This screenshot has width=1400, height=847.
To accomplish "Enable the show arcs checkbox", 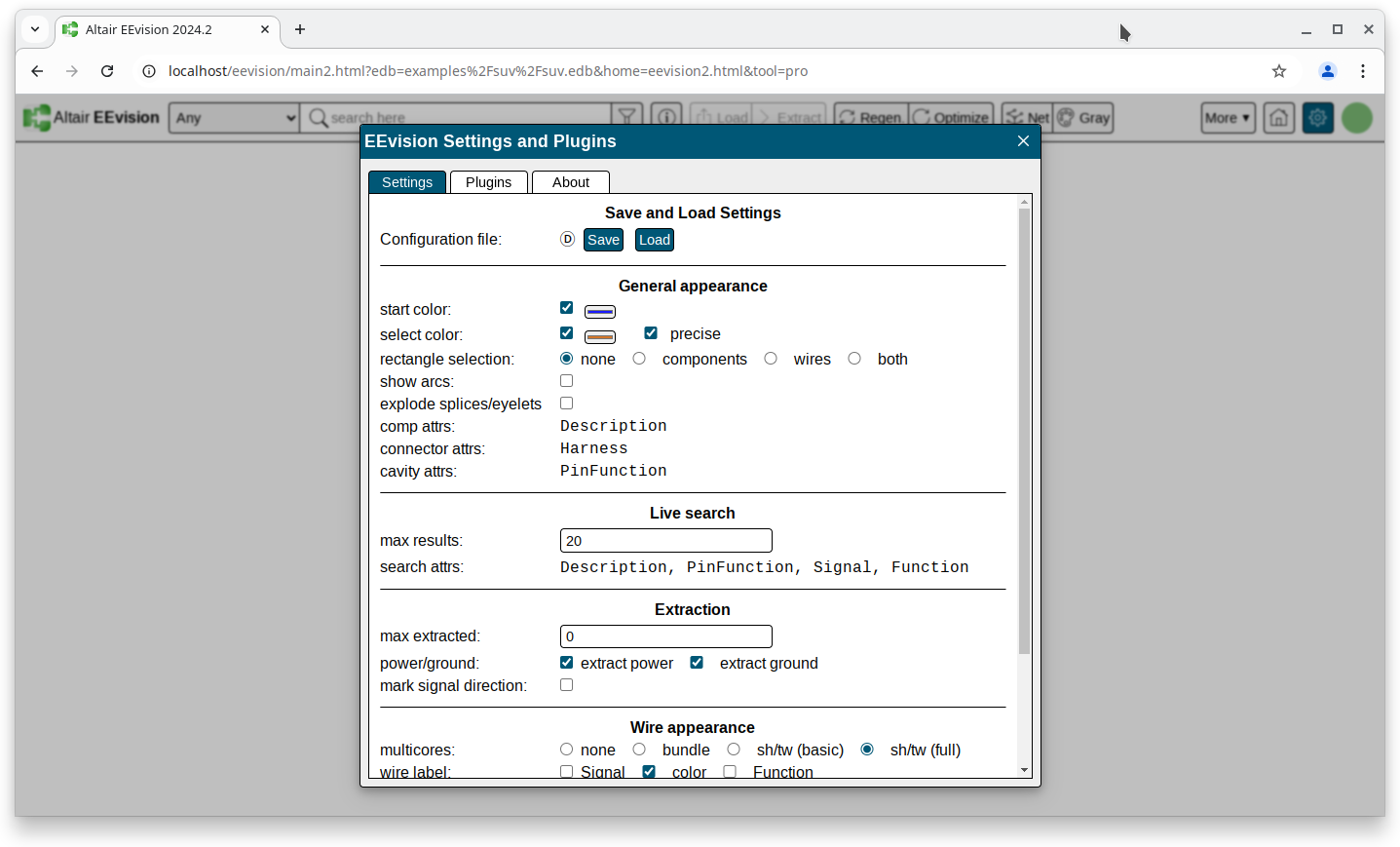I will (566, 381).
